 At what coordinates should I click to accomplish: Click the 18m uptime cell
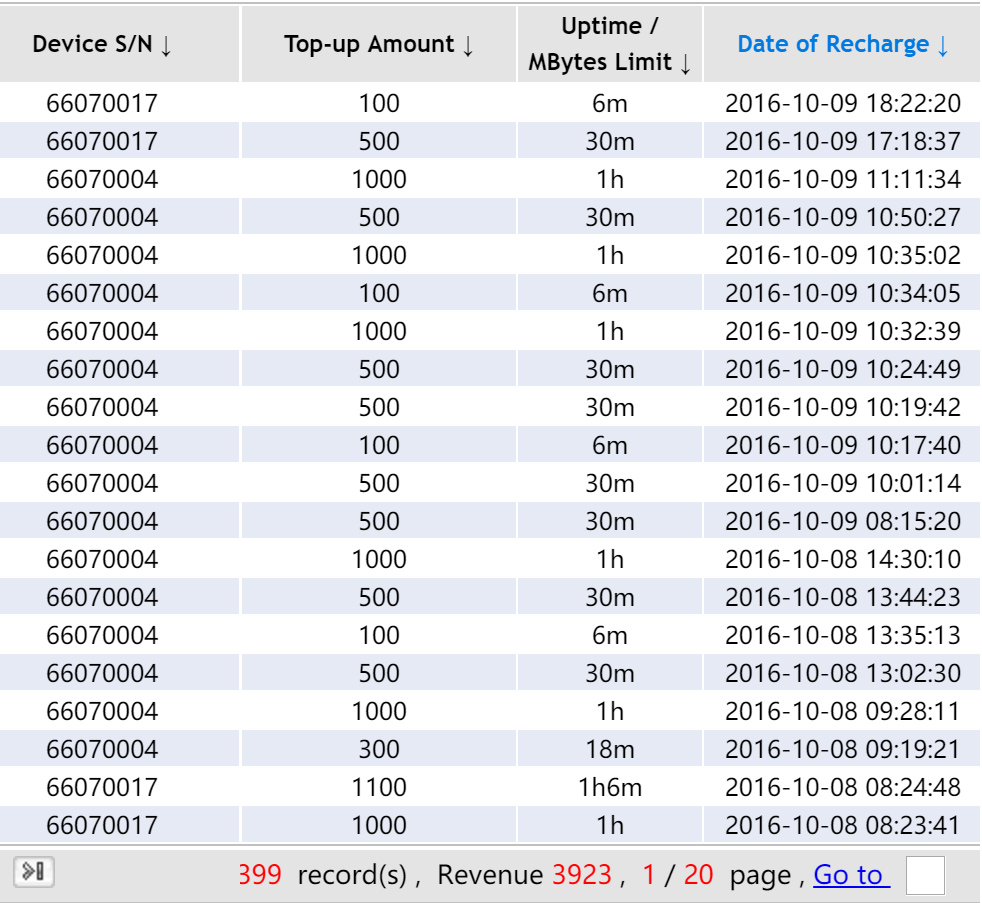point(609,749)
